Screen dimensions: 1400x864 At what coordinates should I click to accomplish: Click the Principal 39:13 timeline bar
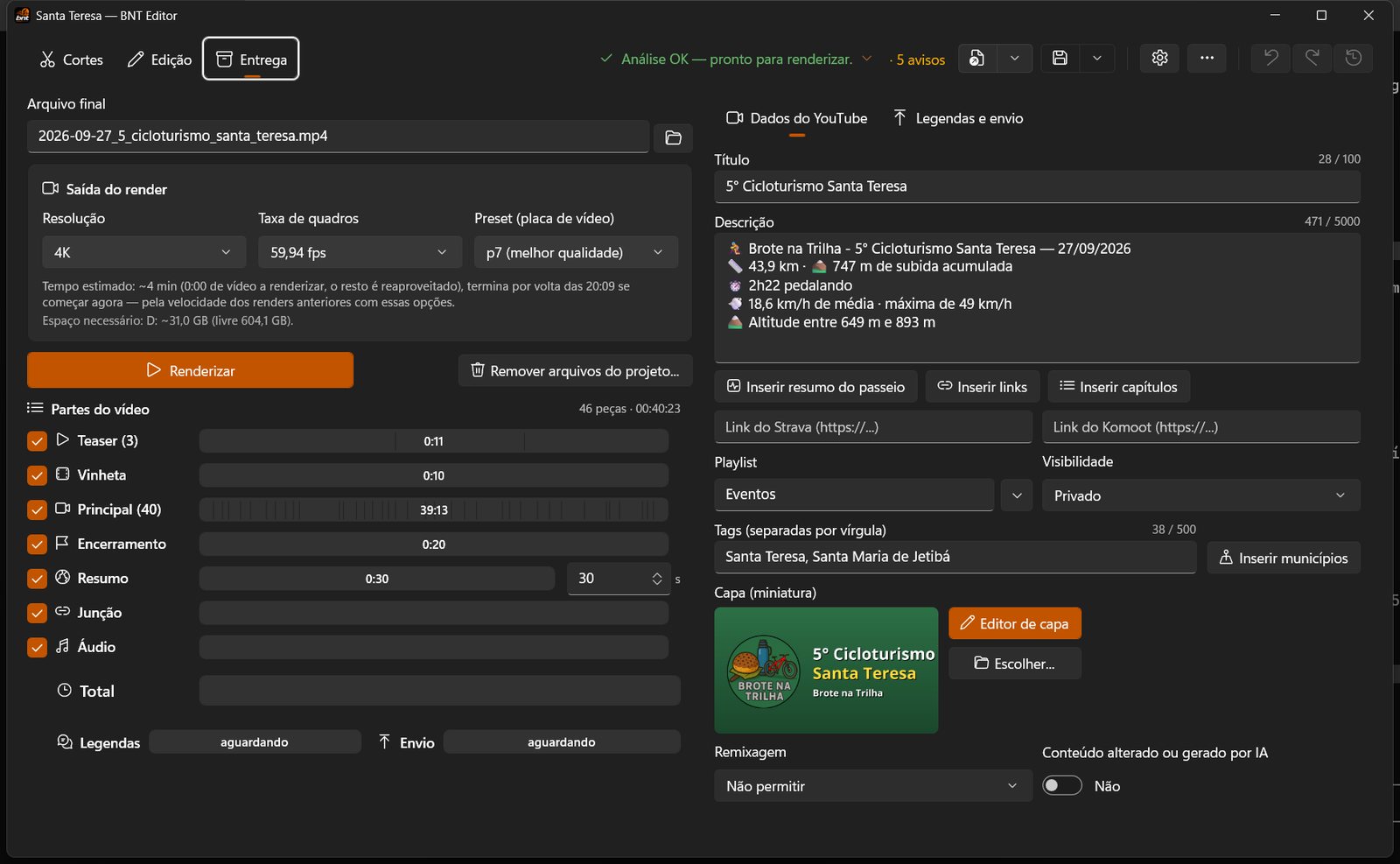coord(434,509)
